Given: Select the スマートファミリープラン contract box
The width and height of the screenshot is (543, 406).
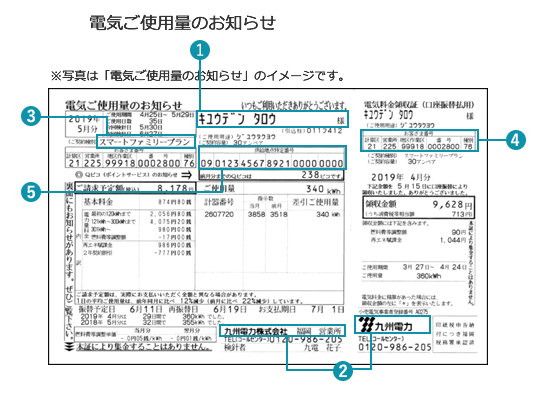Looking at the screenshot, I should tap(145, 142).
